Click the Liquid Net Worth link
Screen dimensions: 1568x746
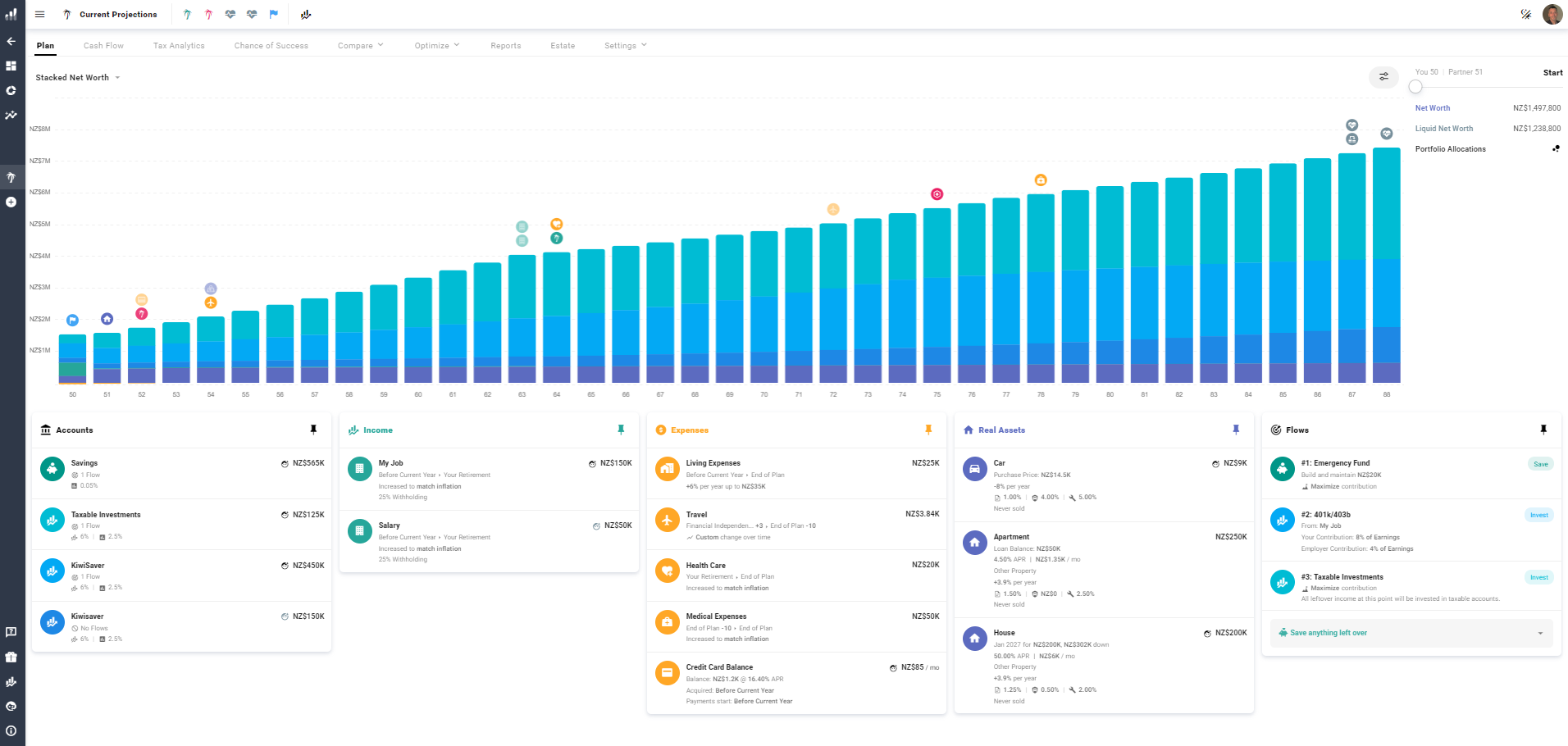click(x=1444, y=129)
